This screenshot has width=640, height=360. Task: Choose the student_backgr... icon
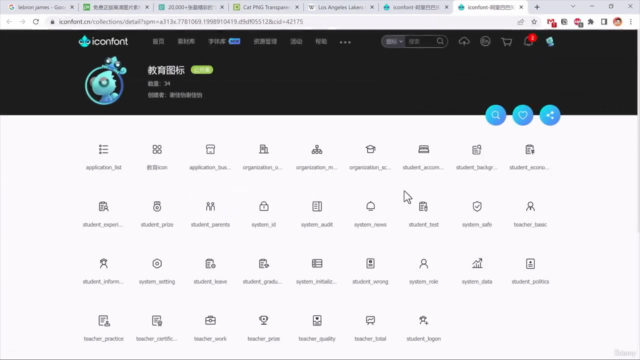(x=477, y=149)
